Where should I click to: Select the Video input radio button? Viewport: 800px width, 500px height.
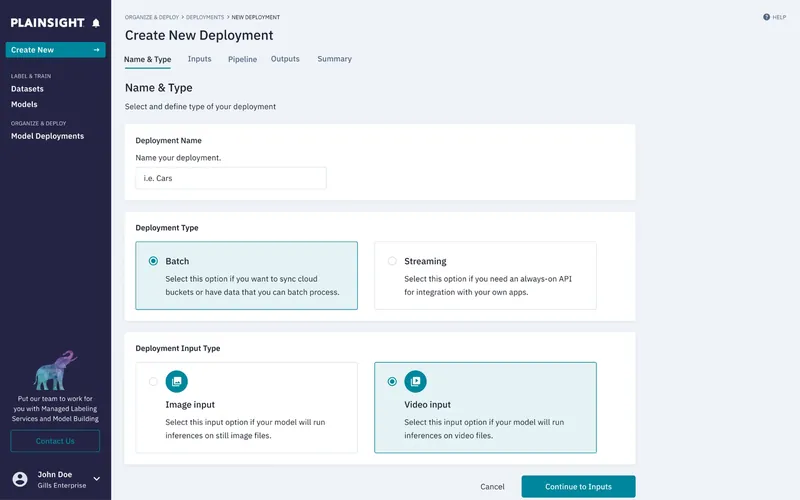pos(392,381)
